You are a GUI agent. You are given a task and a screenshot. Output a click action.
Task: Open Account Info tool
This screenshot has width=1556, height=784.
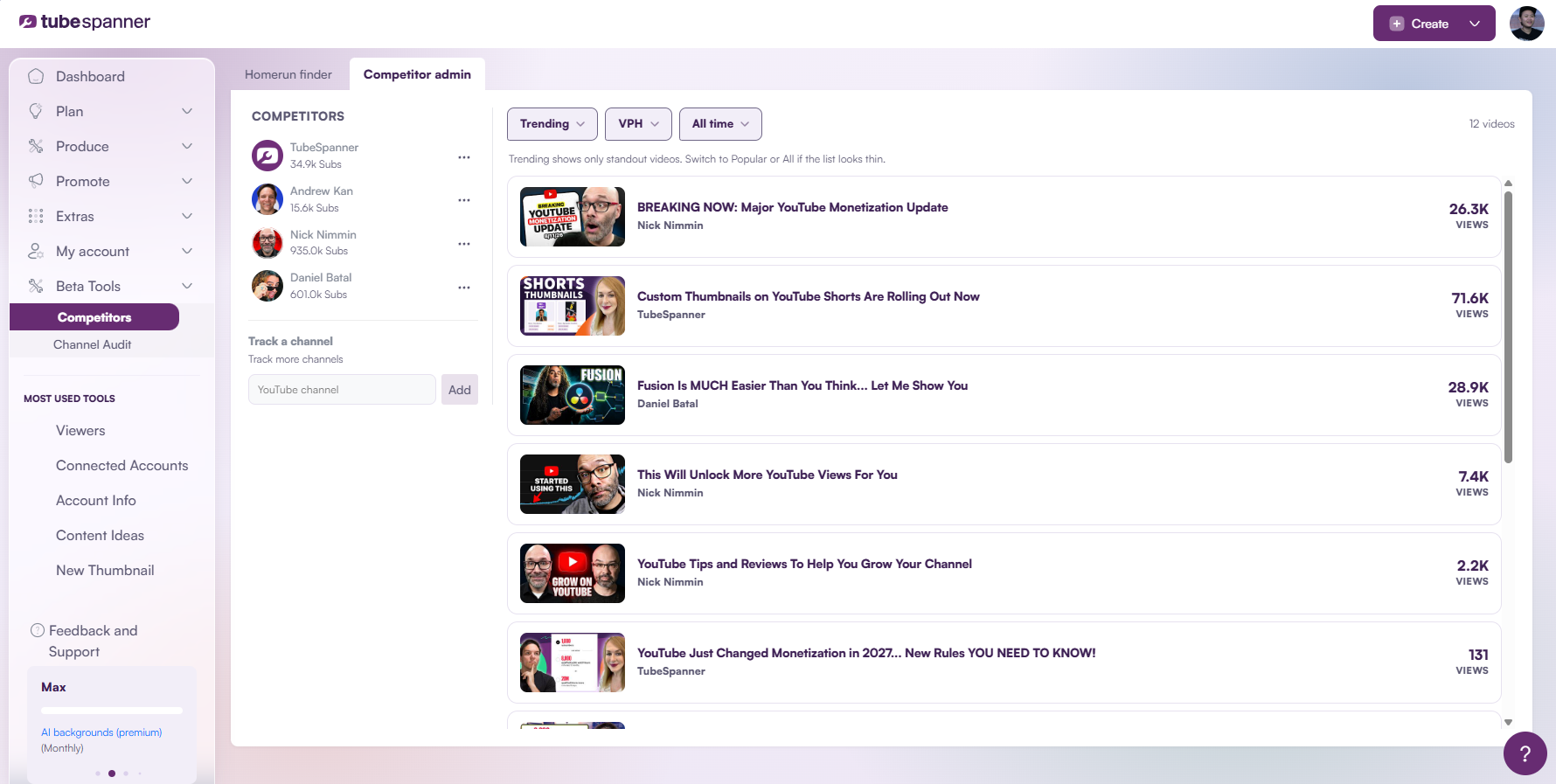pyautogui.click(x=96, y=501)
